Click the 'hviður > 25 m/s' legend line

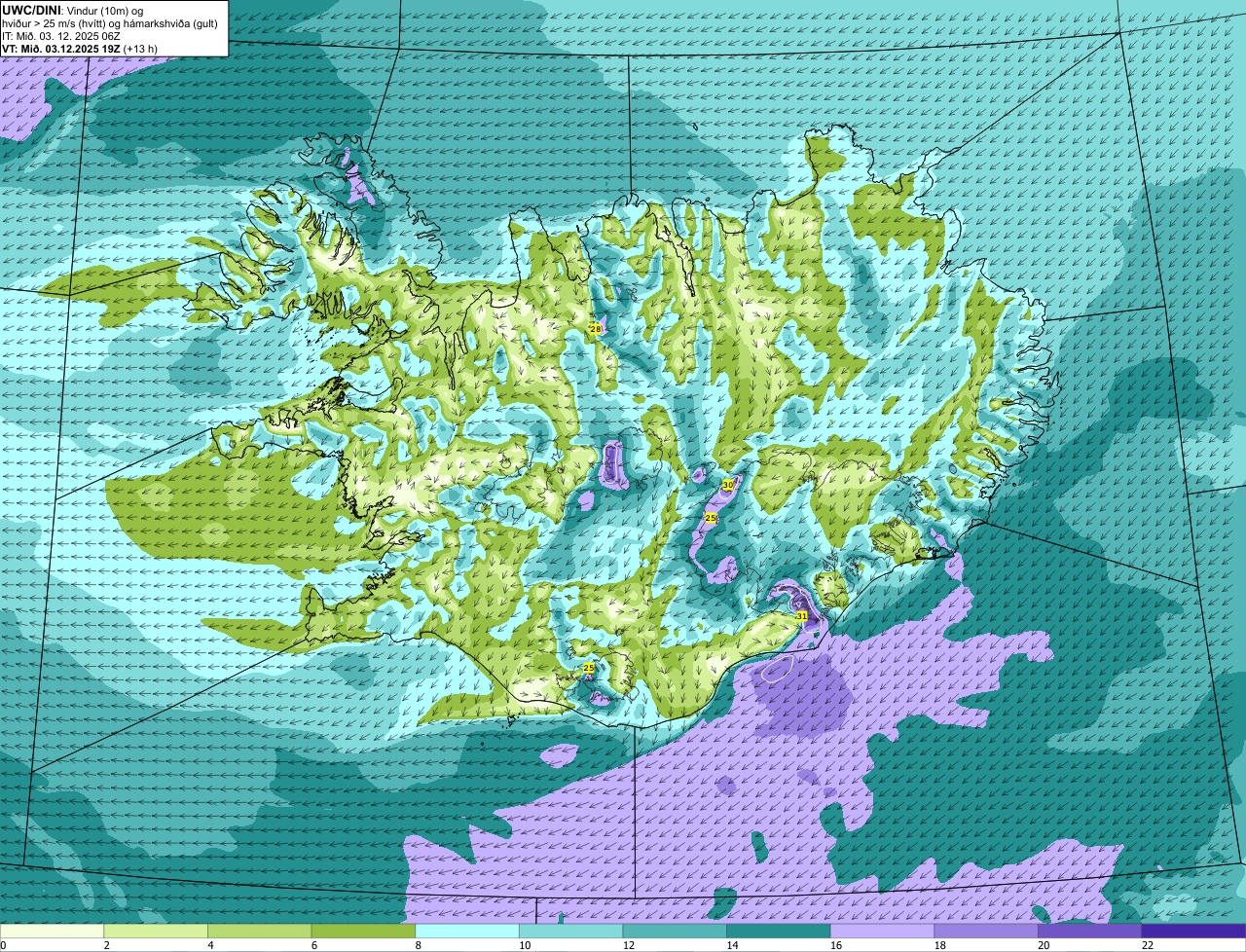pos(111,23)
